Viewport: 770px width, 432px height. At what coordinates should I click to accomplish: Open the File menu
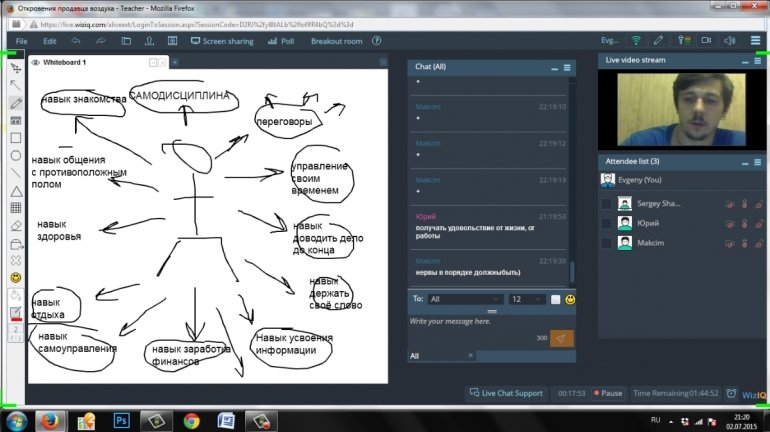click(x=21, y=41)
